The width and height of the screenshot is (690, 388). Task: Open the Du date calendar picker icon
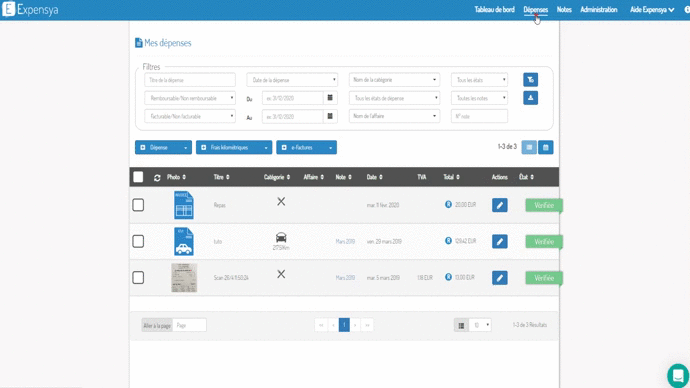point(330,98)
